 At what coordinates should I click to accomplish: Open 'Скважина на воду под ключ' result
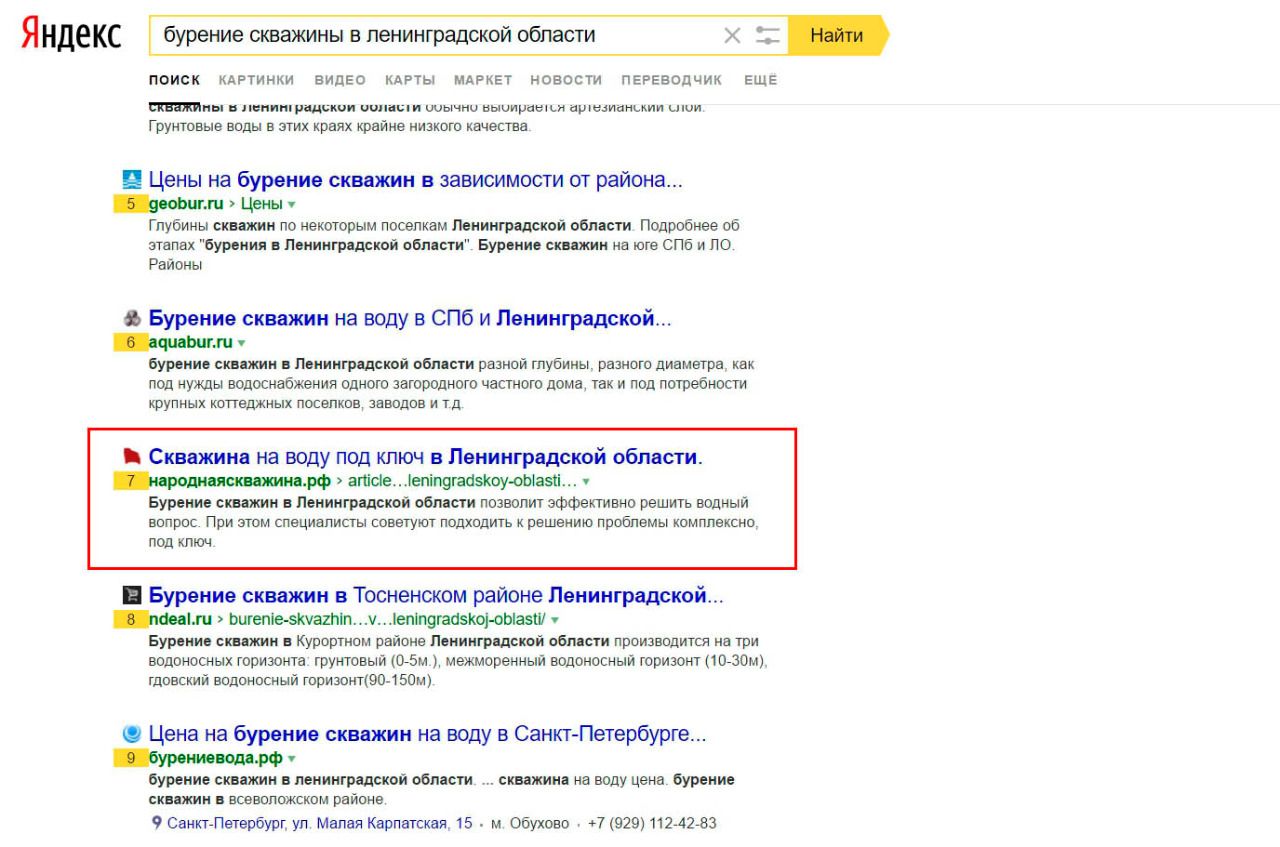point(425,458)
